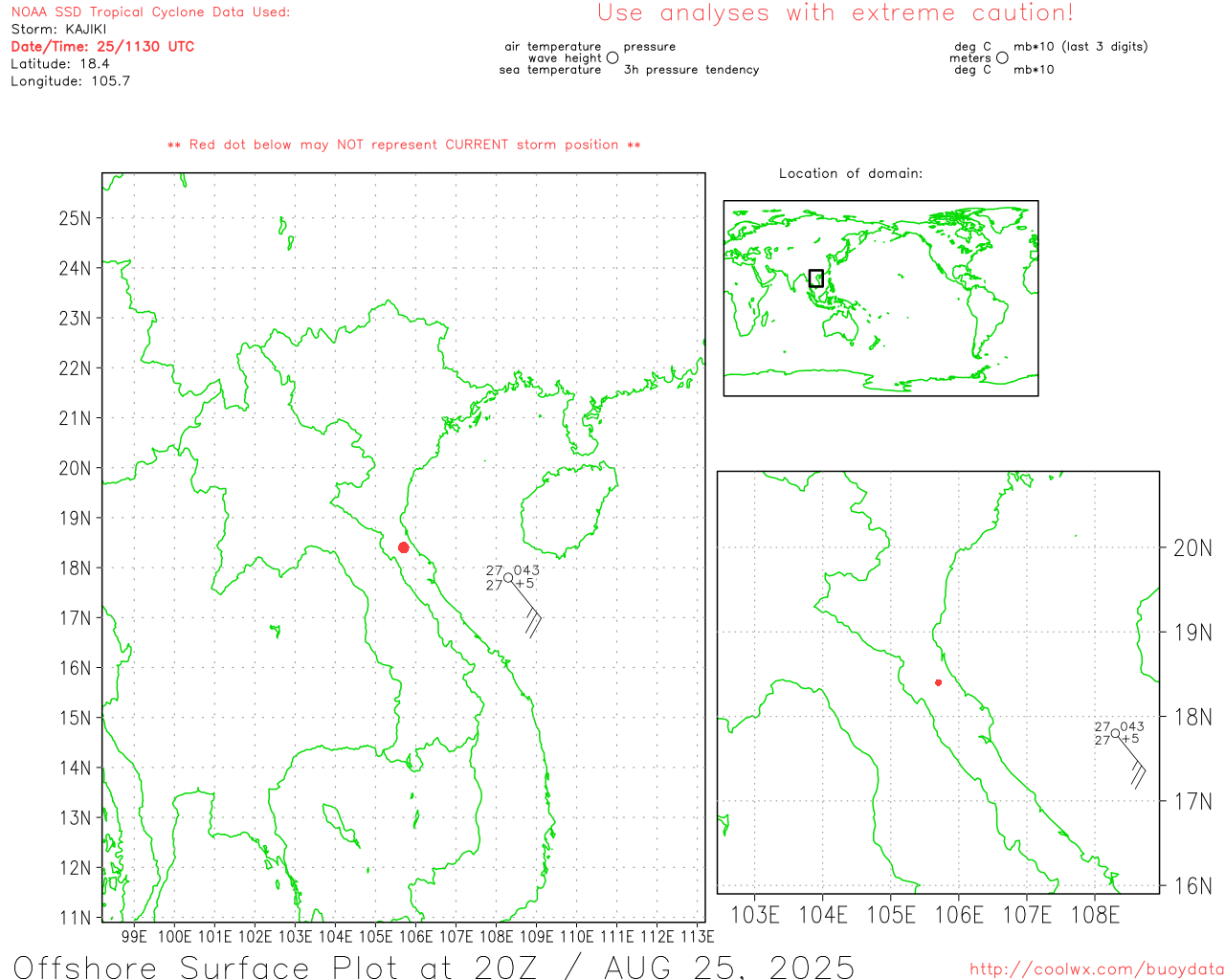Click the '043' pressure value on the zoomed inset map
The image size is (1225, 980).
pyautogui.click(x=1131, y=726)
